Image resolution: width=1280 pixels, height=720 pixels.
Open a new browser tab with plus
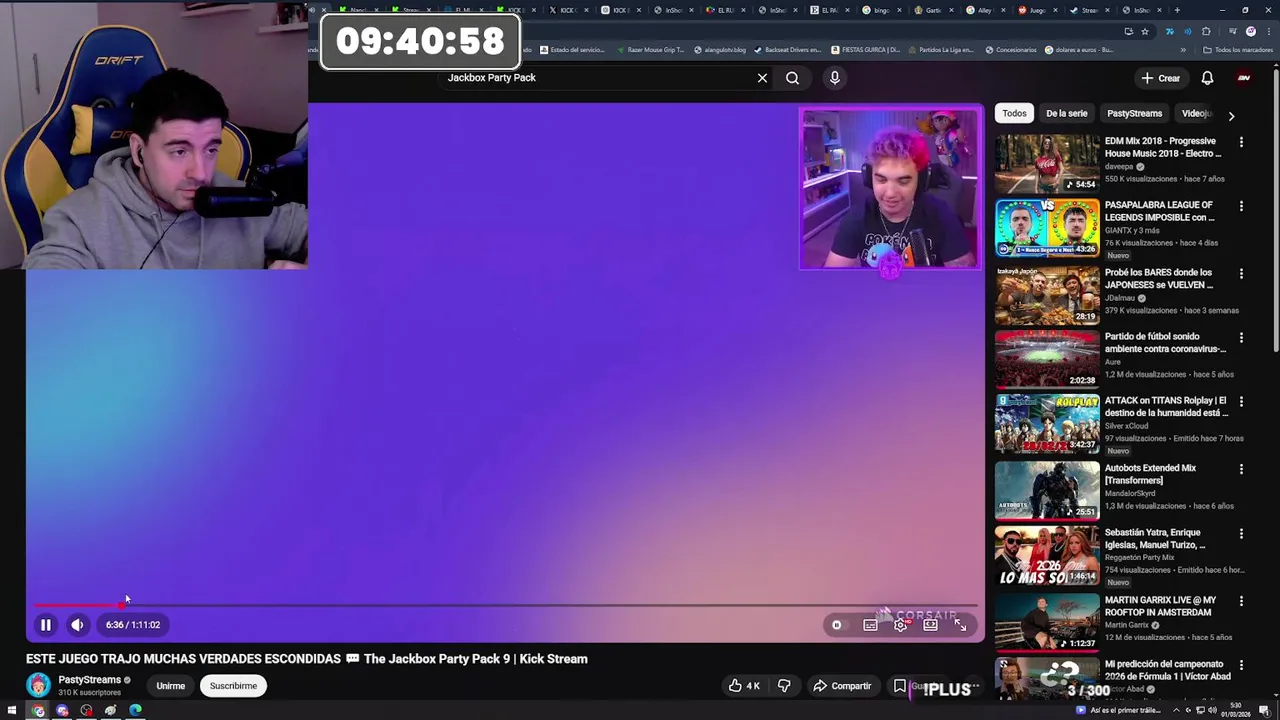click(1177, 10)
